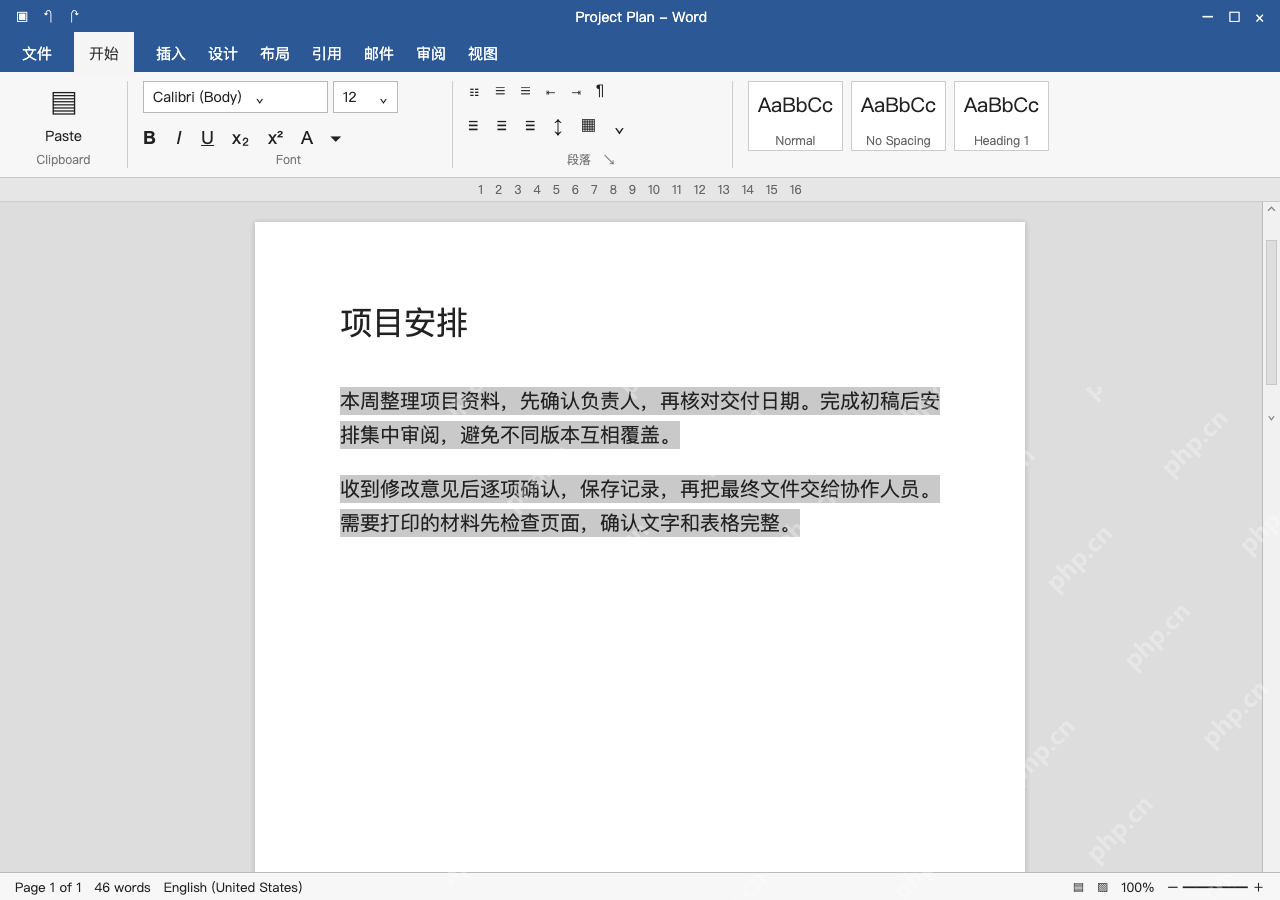Switch to the 布局 tab
This screenshot has width=1280, height=900.
275,54
